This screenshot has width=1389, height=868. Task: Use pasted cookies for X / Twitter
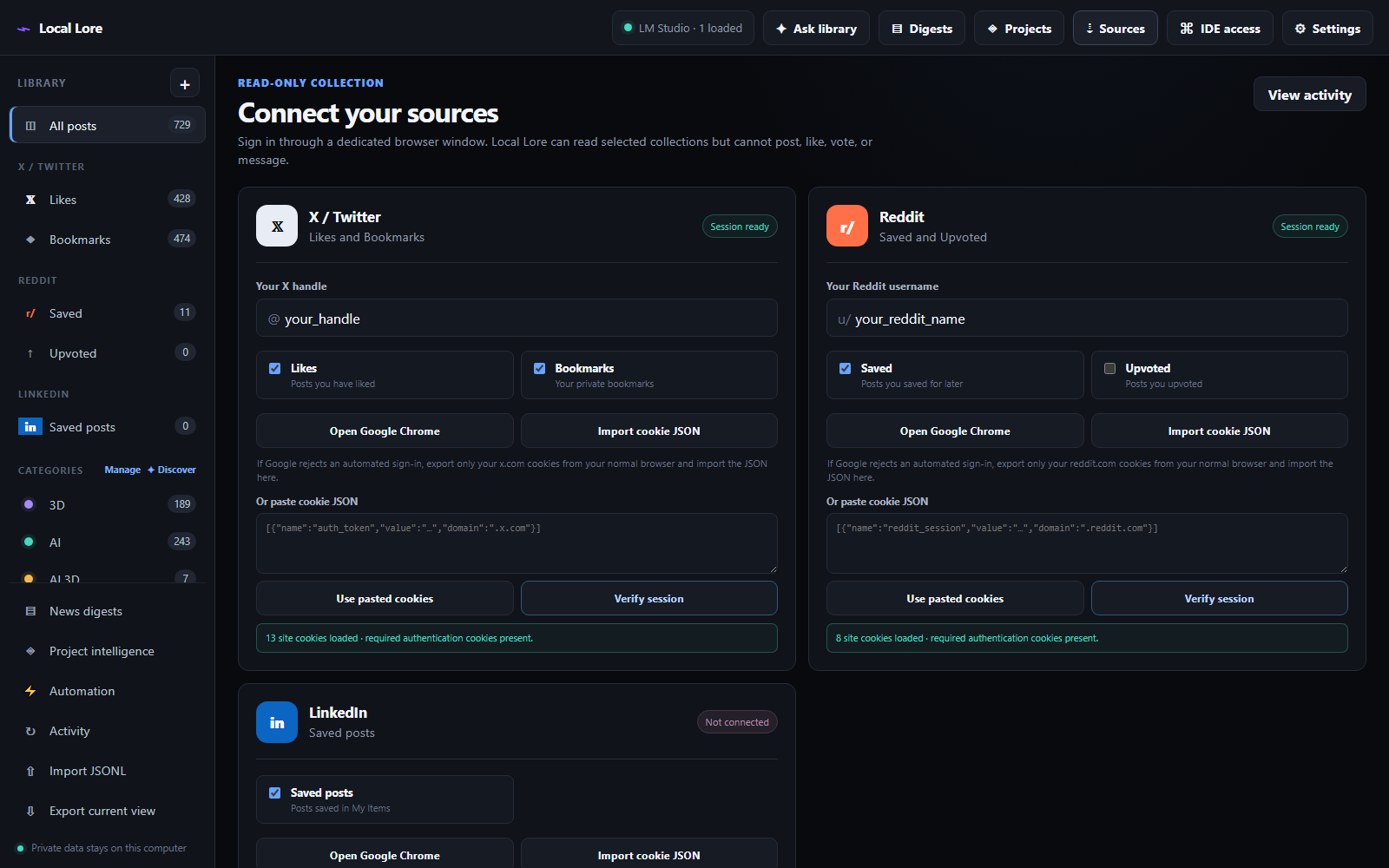click(385, 598)
